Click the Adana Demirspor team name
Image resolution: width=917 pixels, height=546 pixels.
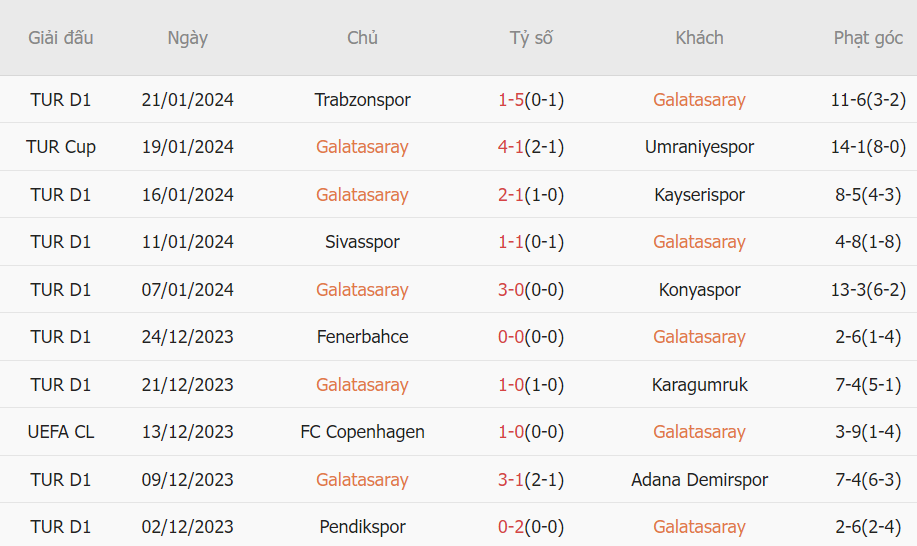point(699,480)
